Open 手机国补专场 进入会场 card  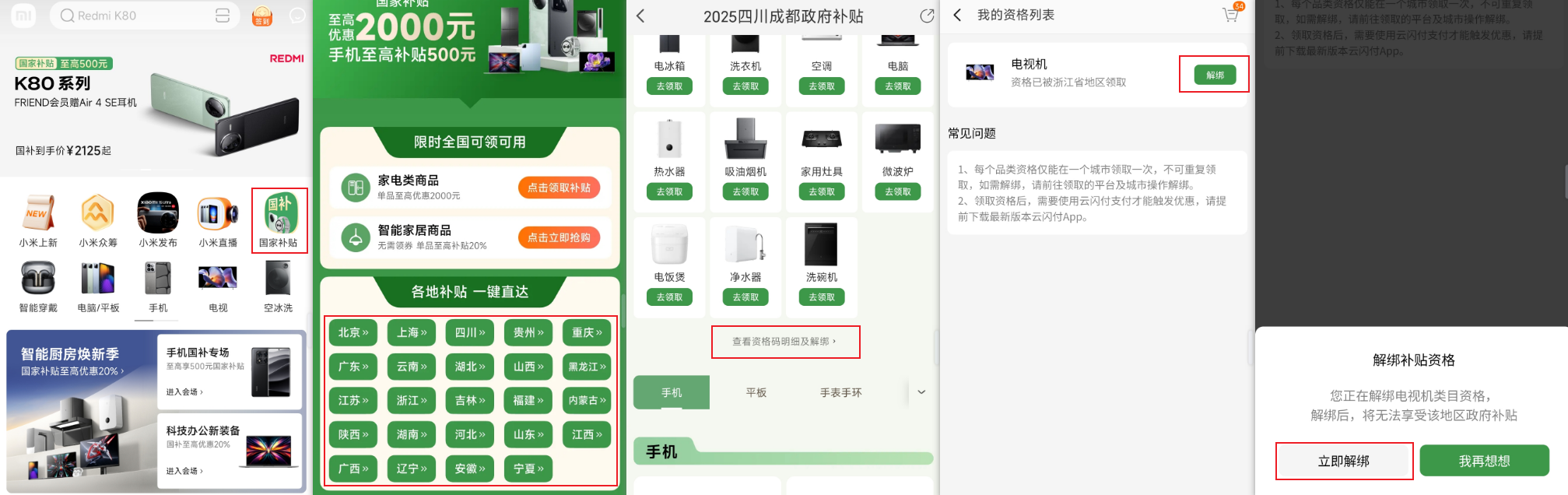point(229,372)
